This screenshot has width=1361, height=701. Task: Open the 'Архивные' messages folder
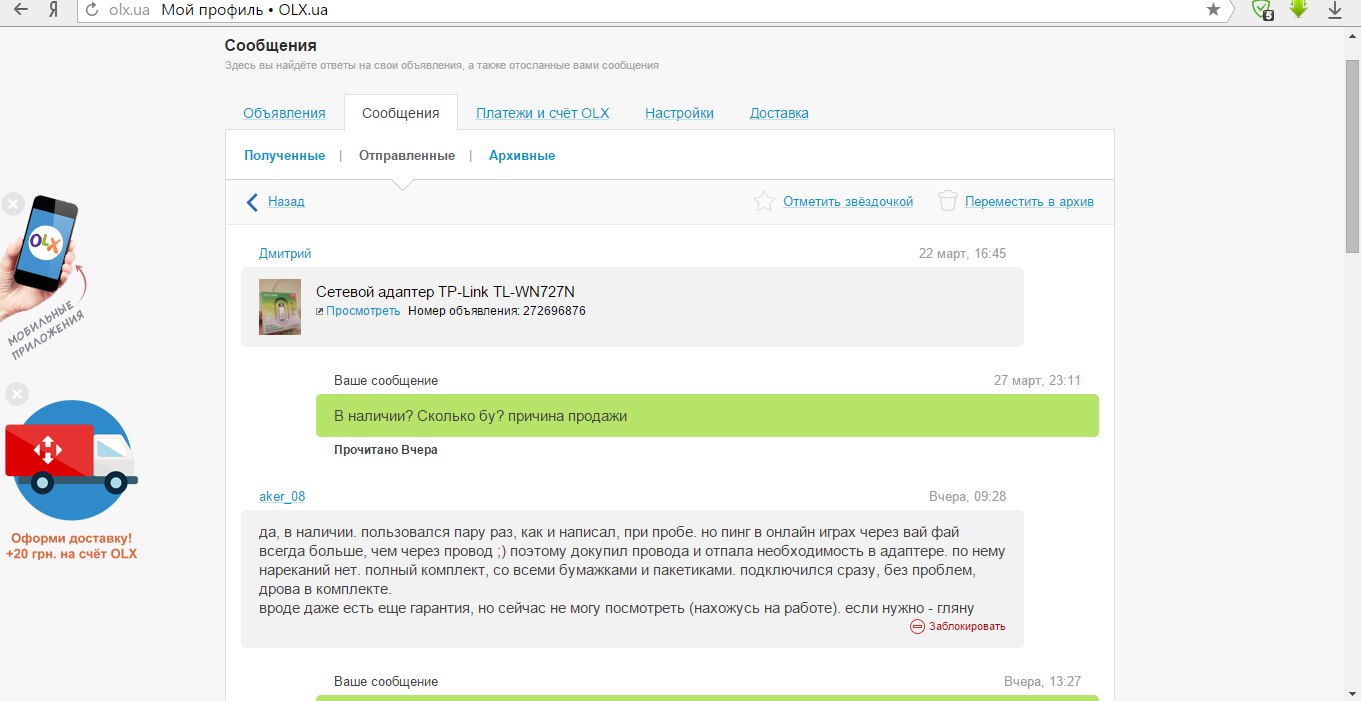pos(522,156)
